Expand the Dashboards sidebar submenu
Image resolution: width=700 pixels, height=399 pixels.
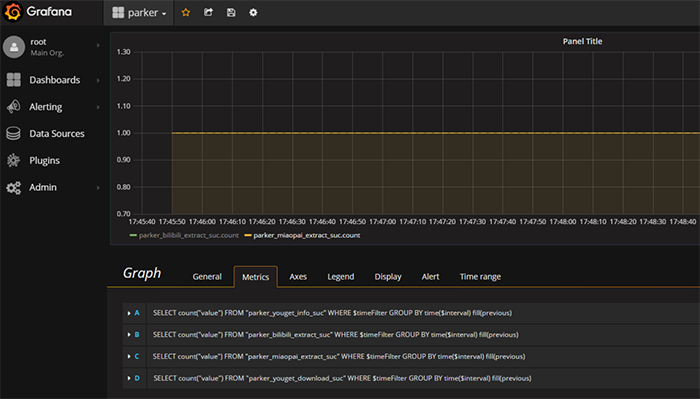pos(98,80)
